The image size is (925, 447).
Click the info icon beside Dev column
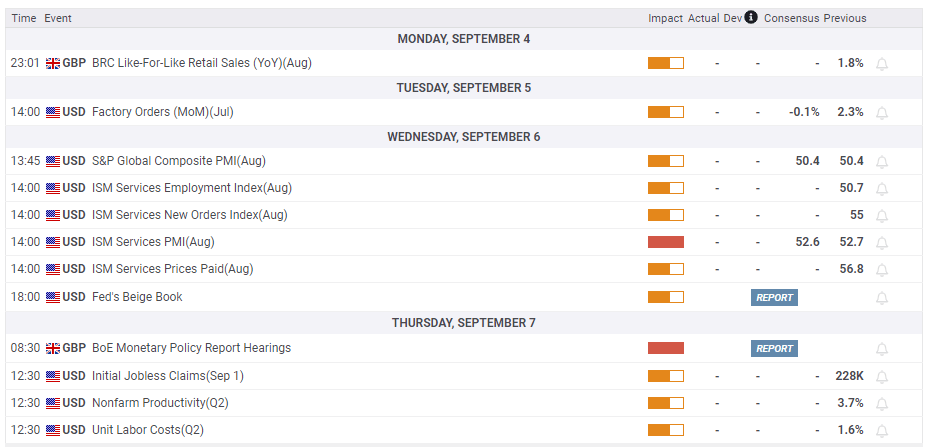tap(751, 18)
